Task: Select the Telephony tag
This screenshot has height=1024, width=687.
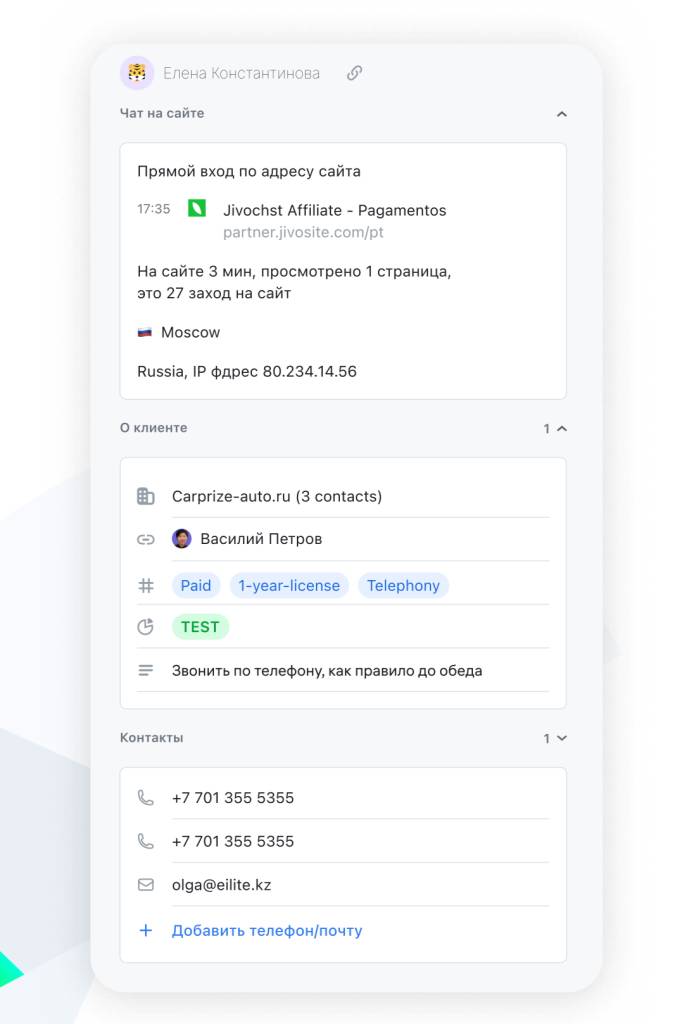Action: [x=403, y=586]
